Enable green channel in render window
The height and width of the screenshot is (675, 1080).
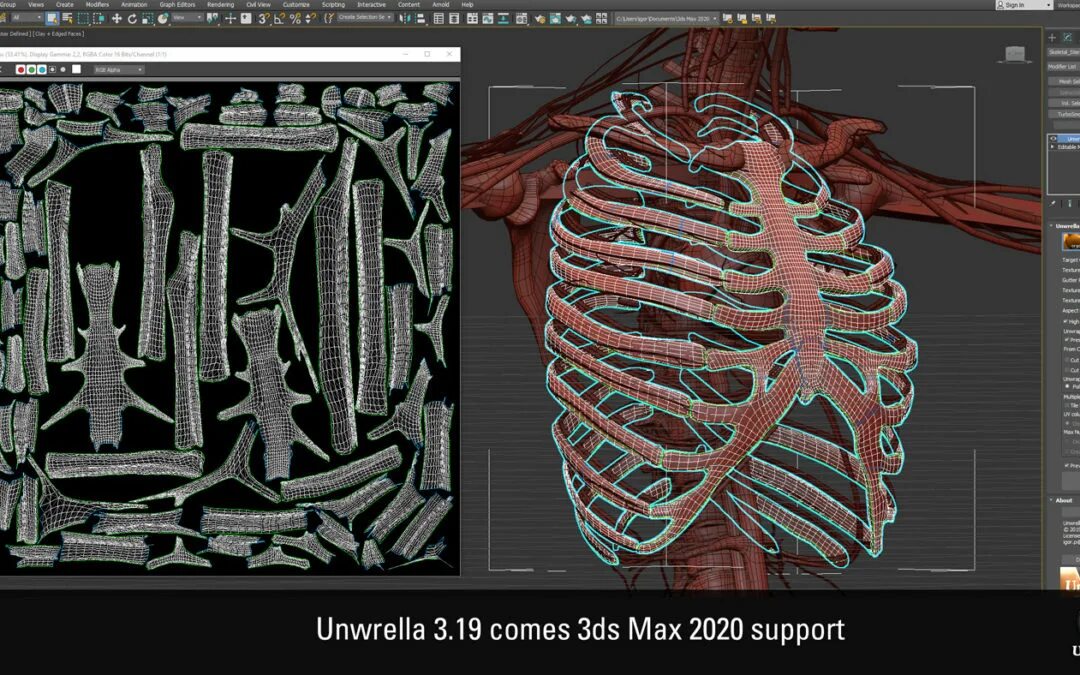32,70
